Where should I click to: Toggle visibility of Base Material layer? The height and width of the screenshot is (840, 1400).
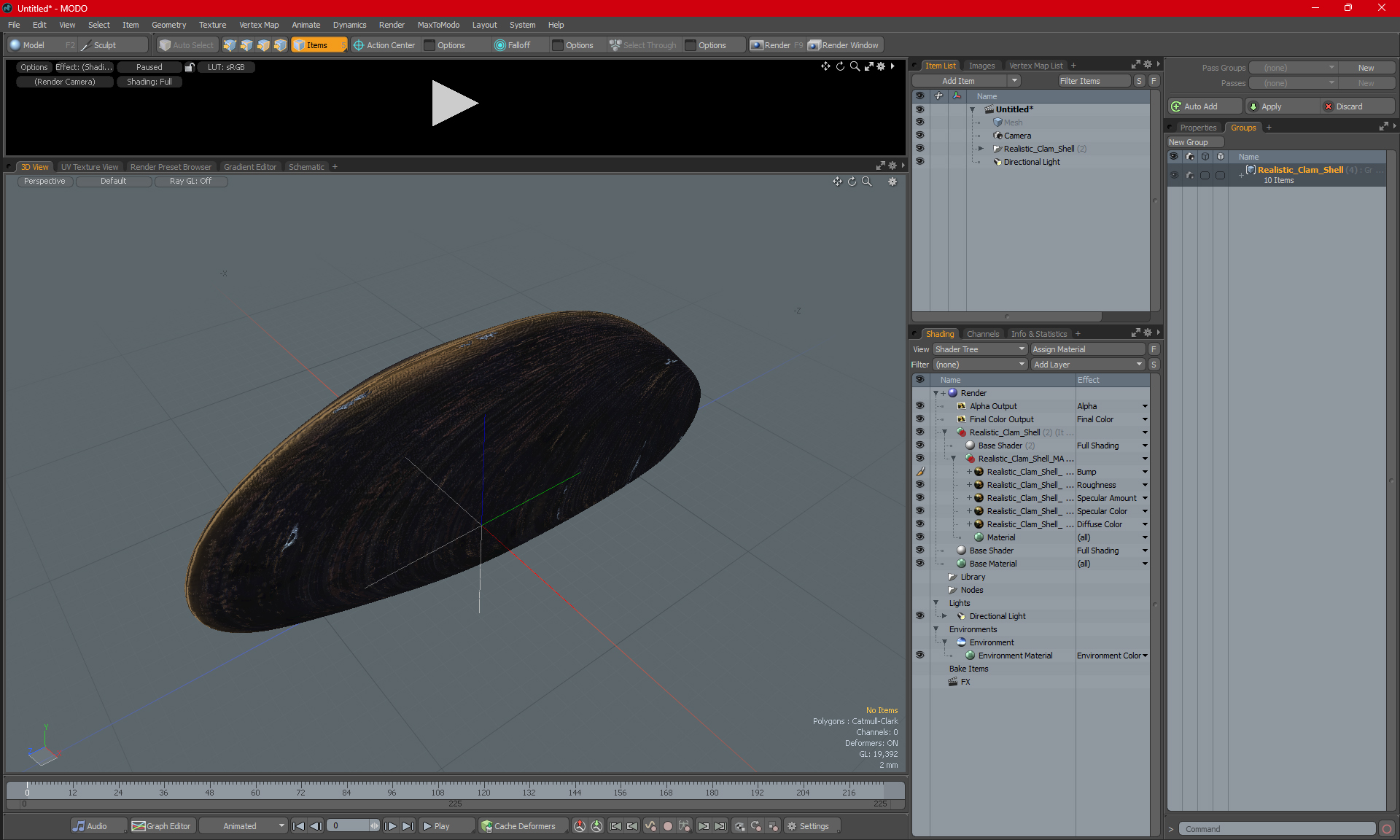tap(919, 563)
